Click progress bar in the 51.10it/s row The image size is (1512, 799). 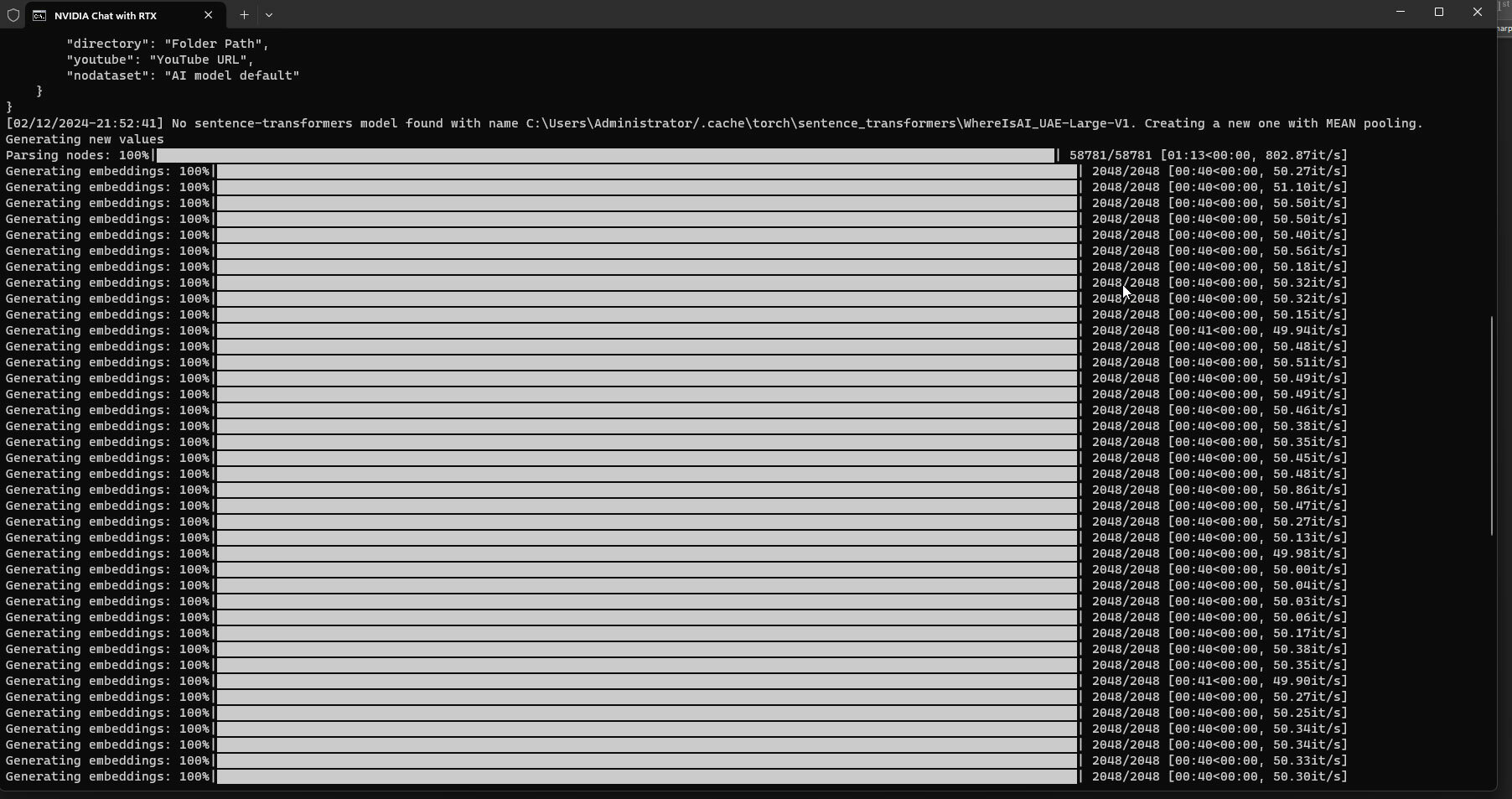pos(647,187)
